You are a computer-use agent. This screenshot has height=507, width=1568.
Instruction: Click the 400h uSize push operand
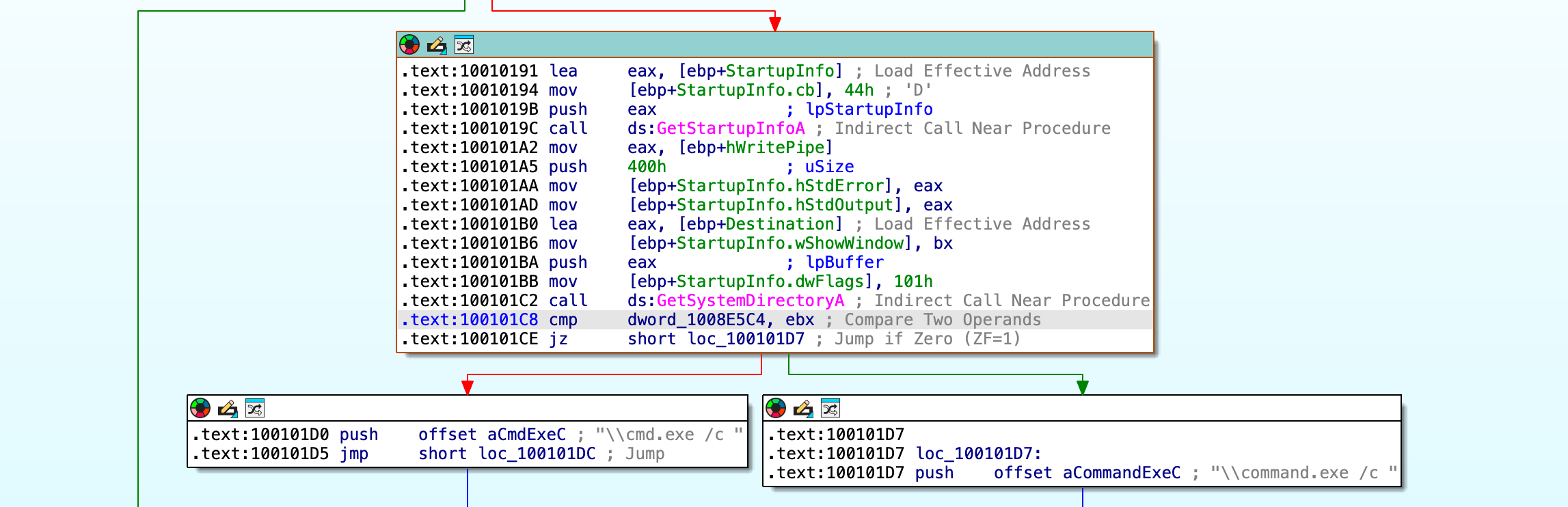click(647, 167)
